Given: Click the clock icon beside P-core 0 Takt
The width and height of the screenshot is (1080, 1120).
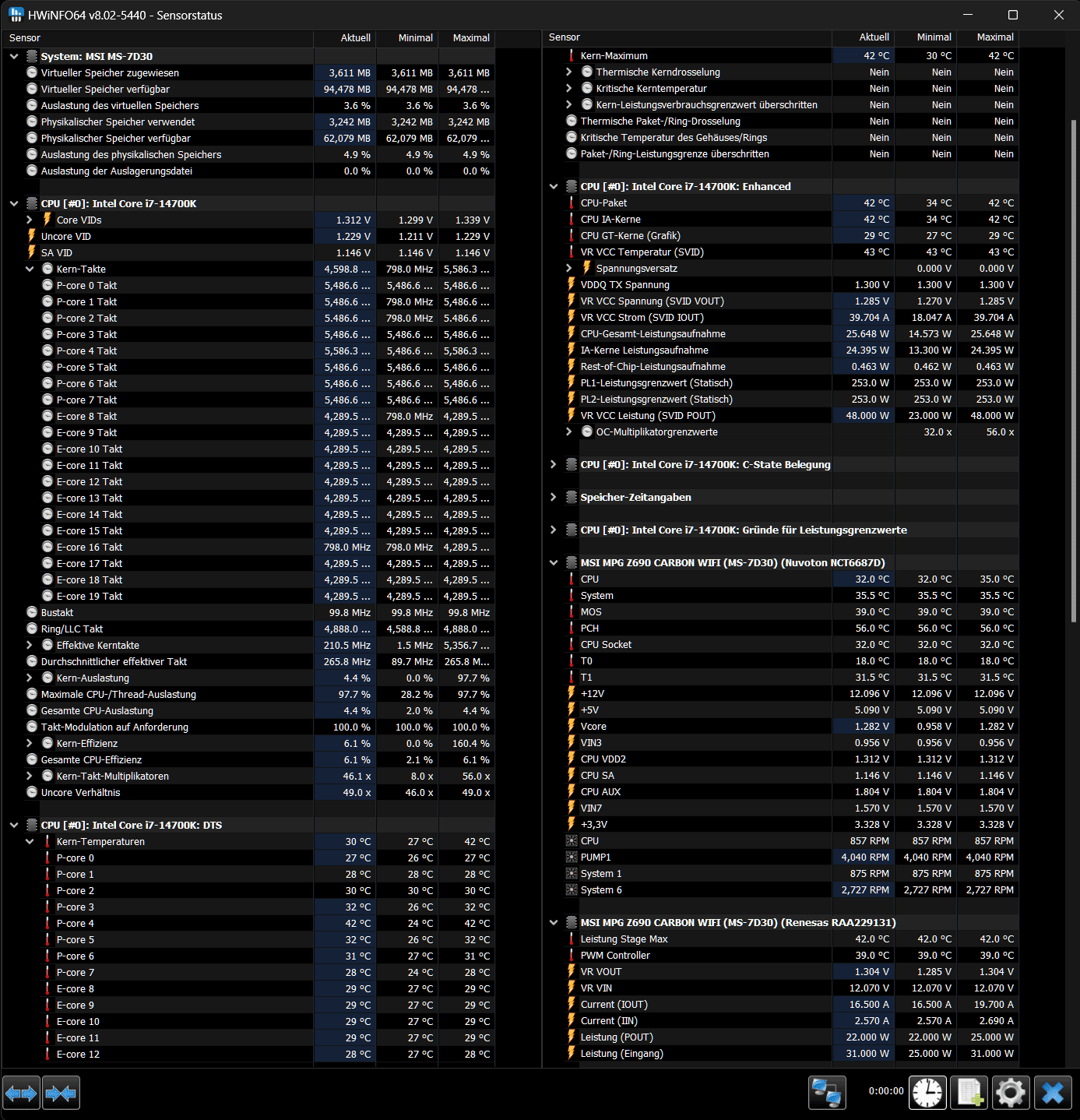Looking at the screenshot, I should (47, 285).
